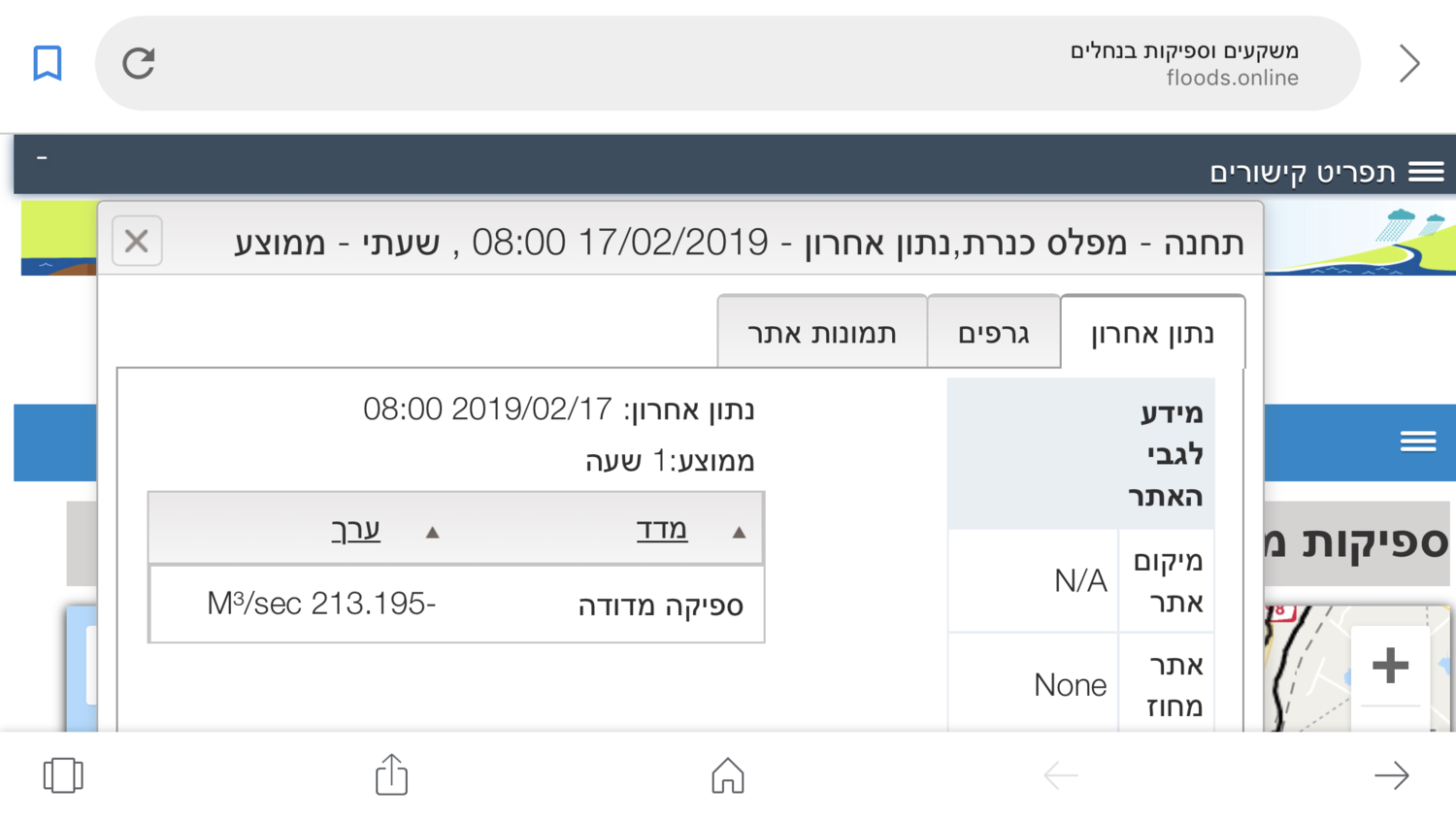Select the נתון אחרון tab

tap(1152, 334)
